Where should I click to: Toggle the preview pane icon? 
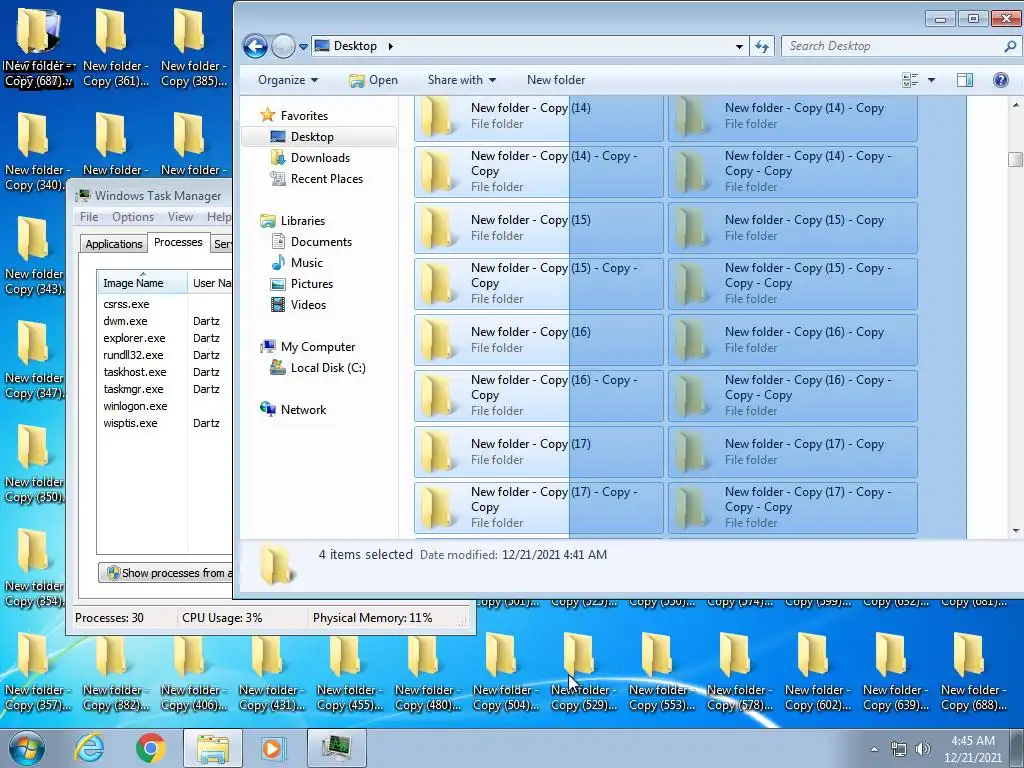(x=965, y=80)
